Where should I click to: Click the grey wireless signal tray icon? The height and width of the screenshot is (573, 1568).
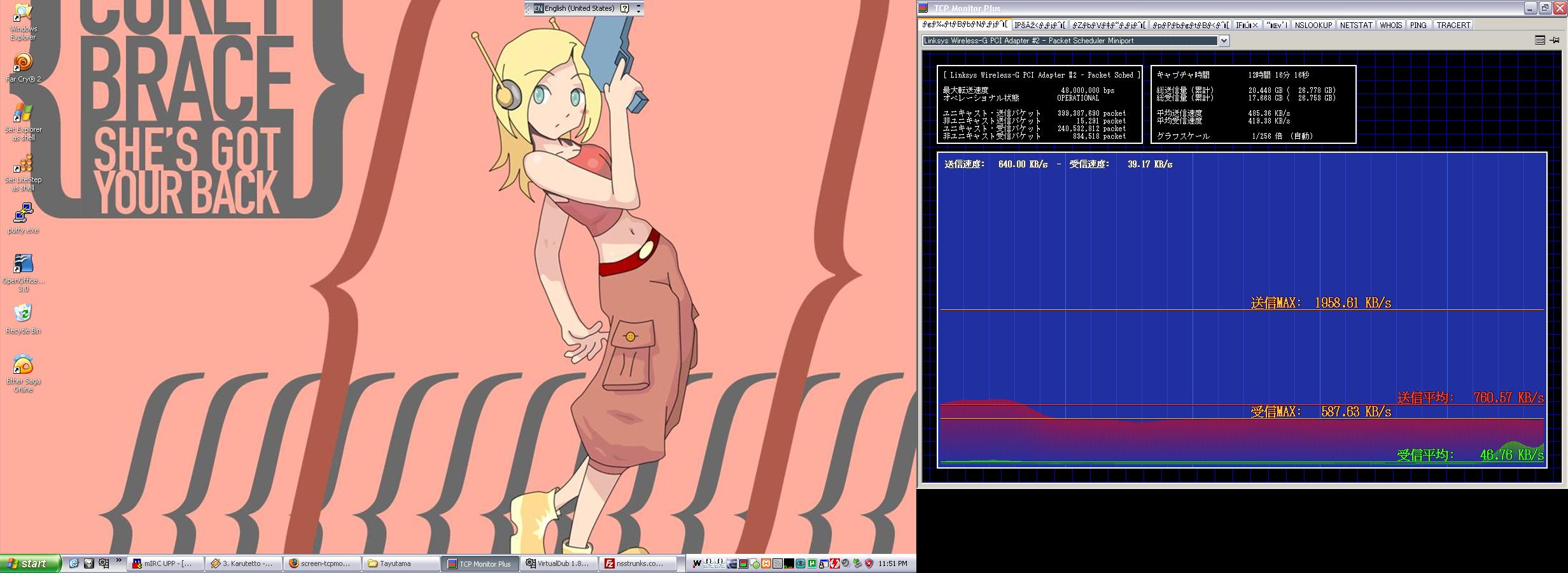(x=778, y=563)
